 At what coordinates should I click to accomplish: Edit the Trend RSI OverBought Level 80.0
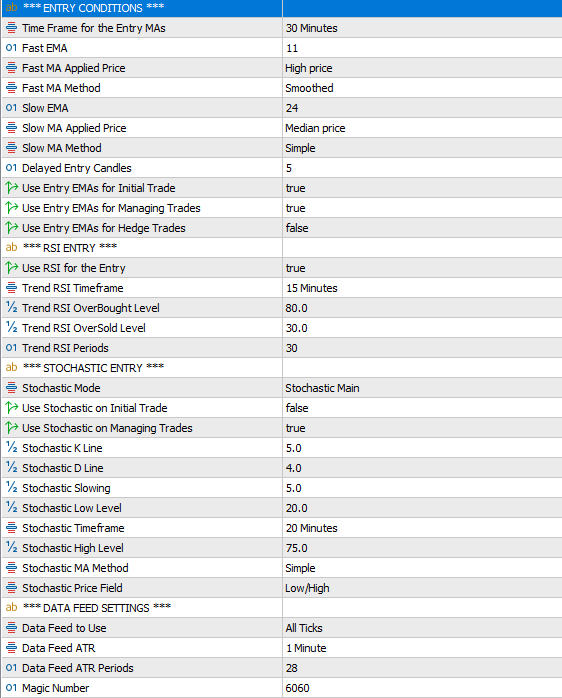pos(422,308)
